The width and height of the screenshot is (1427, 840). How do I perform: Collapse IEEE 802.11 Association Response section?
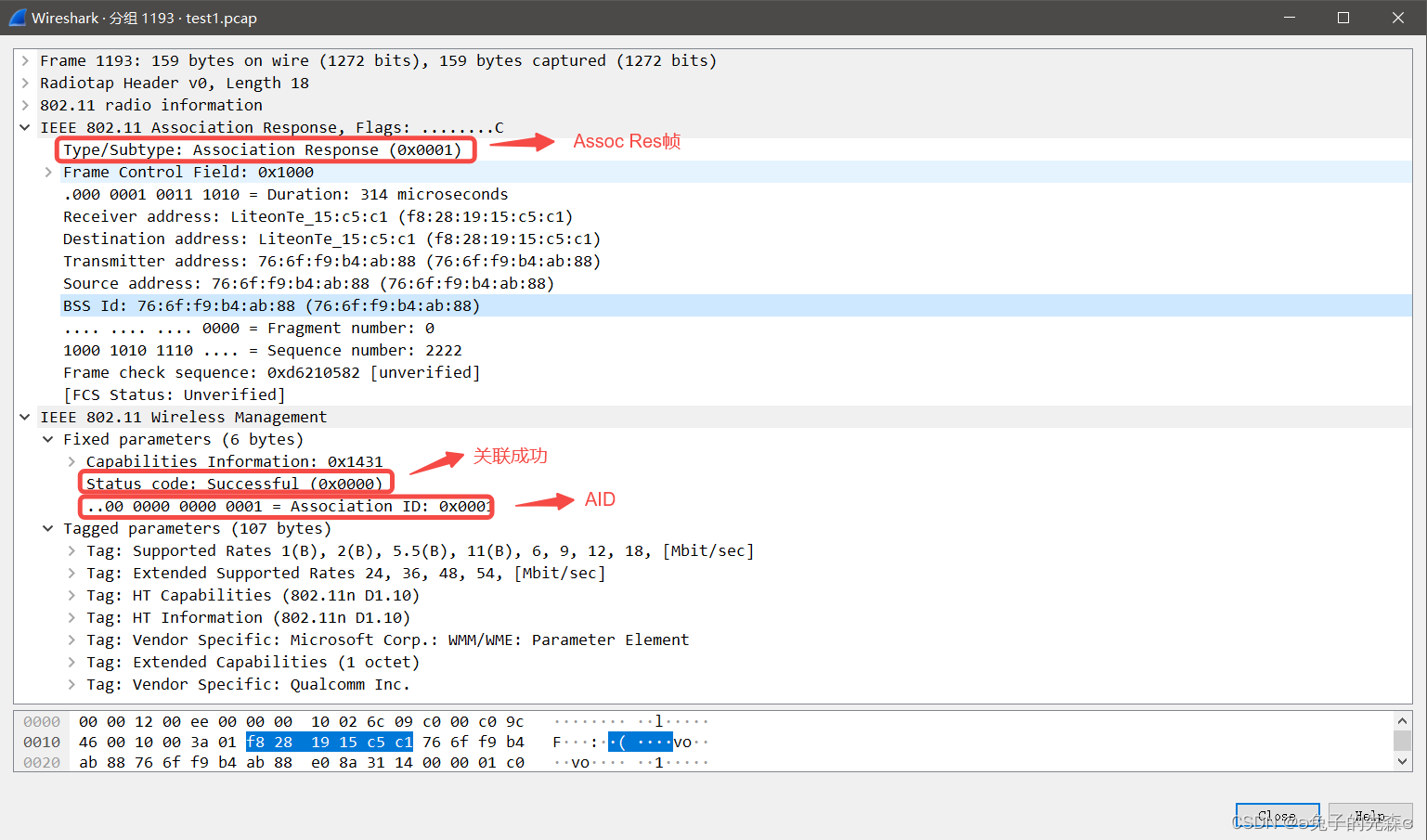(25, 127)
